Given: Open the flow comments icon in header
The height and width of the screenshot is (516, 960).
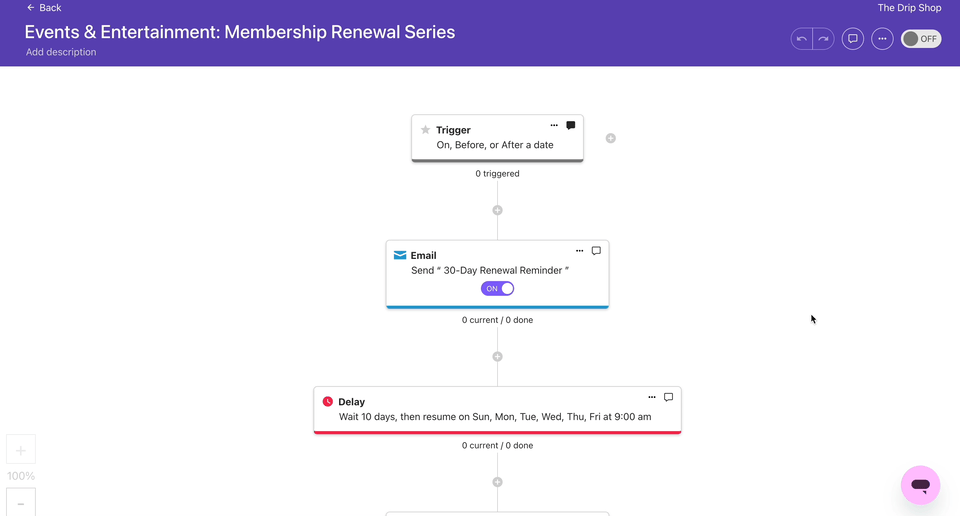Looking at the screenshot, I should (x=853, y=39).
